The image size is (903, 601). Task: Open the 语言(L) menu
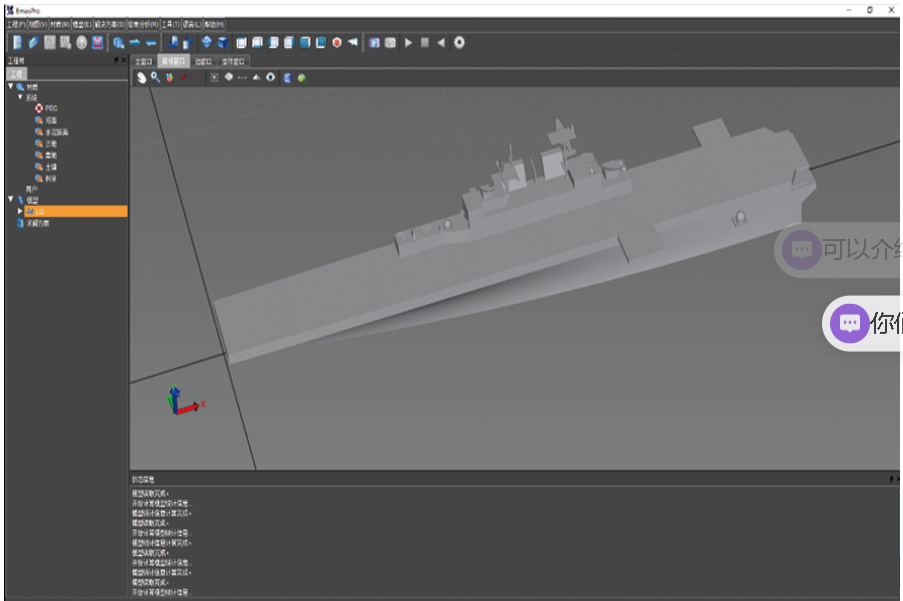(x=192, y=24)
